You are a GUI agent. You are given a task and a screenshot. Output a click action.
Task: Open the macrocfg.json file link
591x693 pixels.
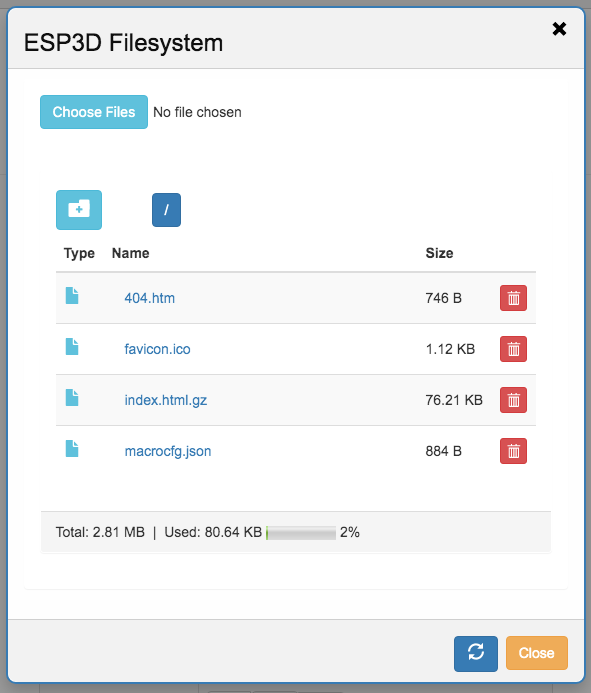168,451
